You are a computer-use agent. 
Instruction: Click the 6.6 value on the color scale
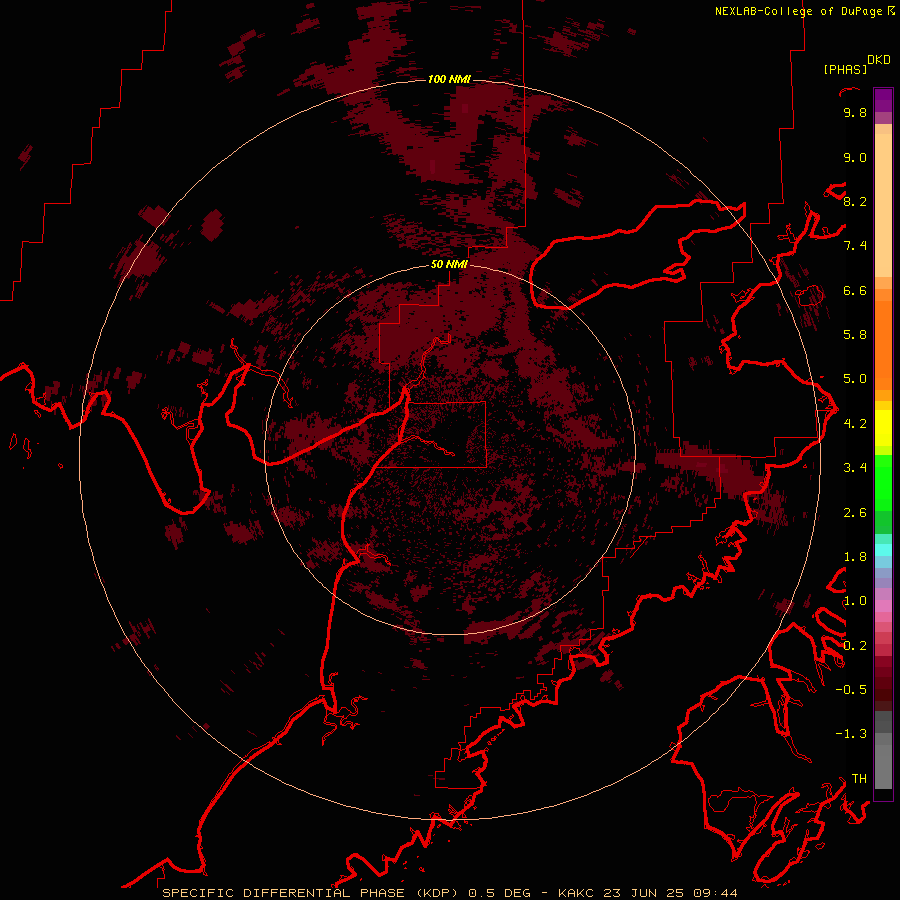(x=855, y=290)
